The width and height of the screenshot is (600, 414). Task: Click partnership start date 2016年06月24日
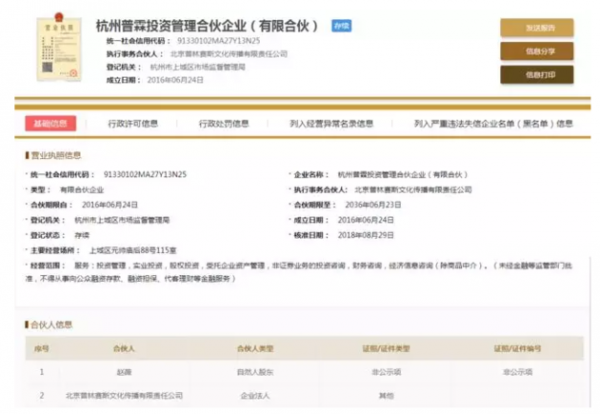click(x=110, y=205)
